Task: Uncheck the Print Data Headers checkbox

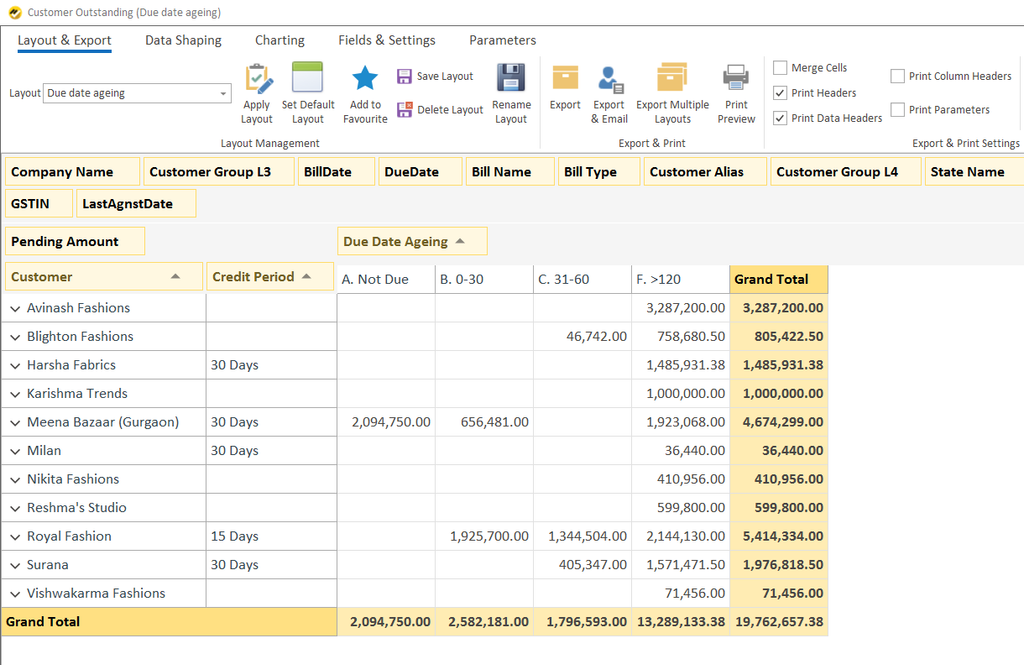Action: (x=780, y=118)
